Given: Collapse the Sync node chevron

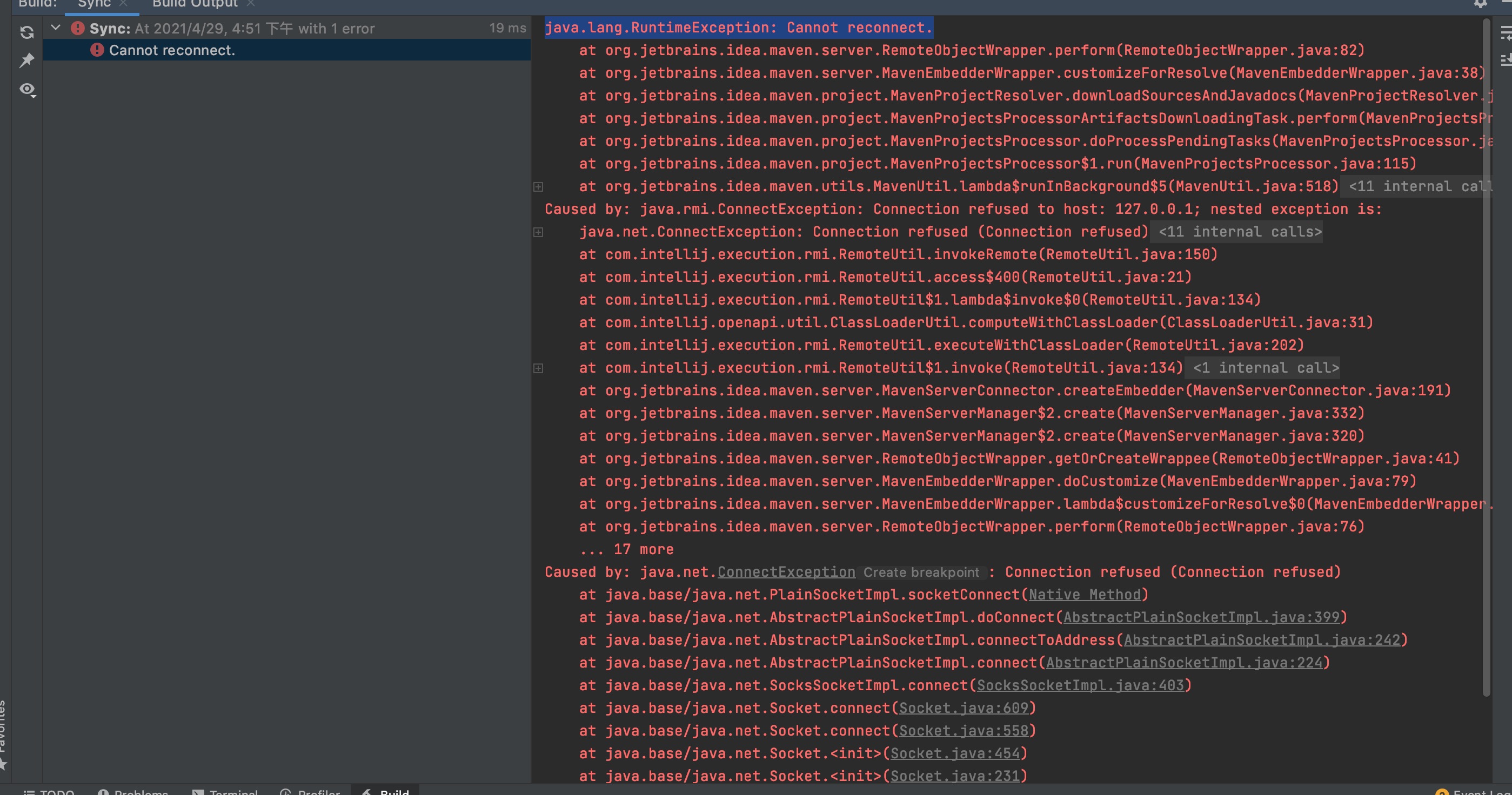Looking at the screenshot, I should tap(56, 28).
